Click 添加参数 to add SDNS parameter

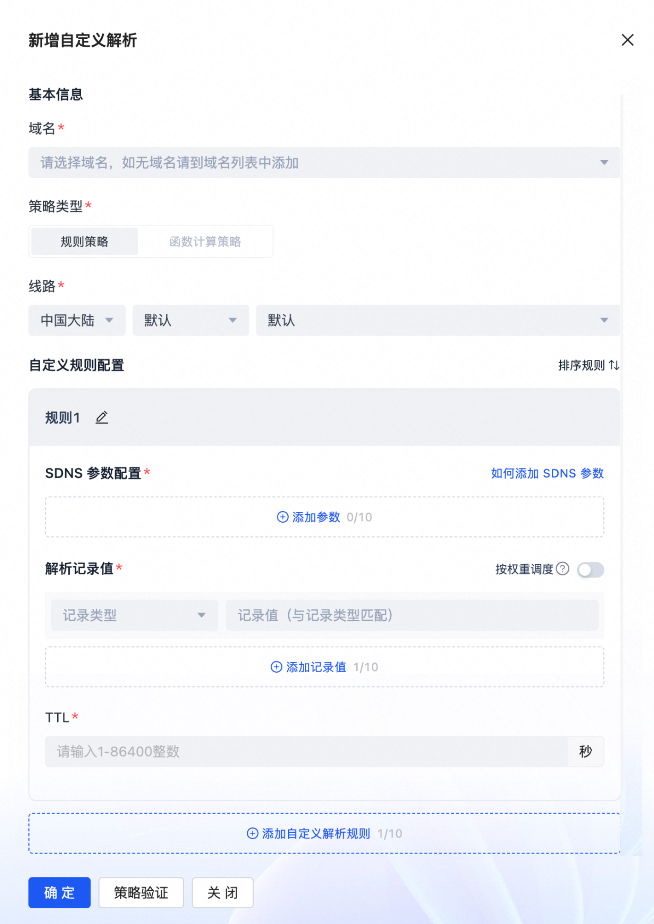point(325,517)
